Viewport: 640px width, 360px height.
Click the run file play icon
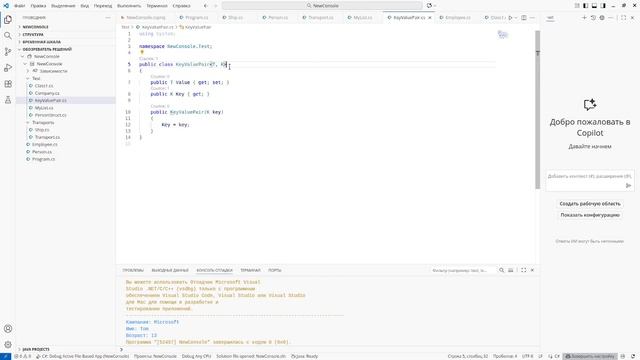[x=510, y=18]
